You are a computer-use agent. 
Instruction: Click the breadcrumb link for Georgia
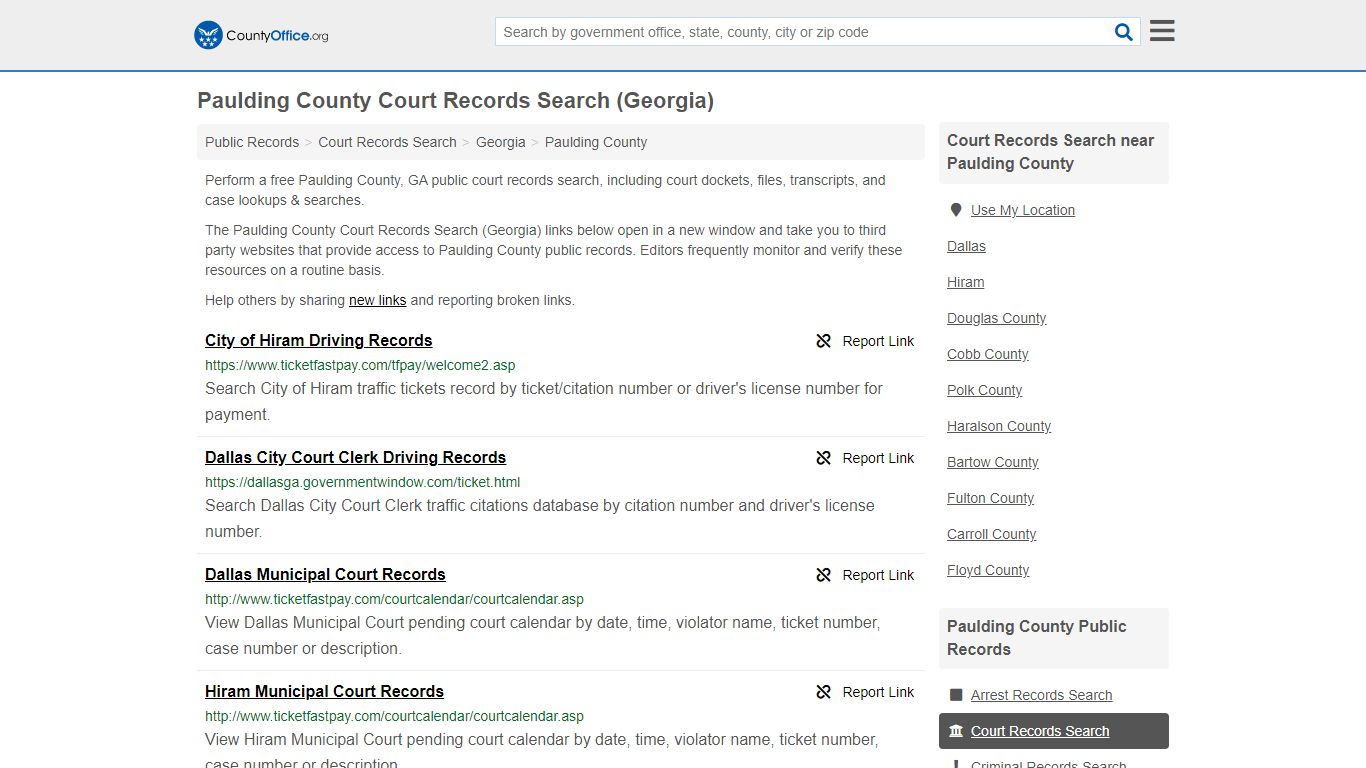[500, 142]
